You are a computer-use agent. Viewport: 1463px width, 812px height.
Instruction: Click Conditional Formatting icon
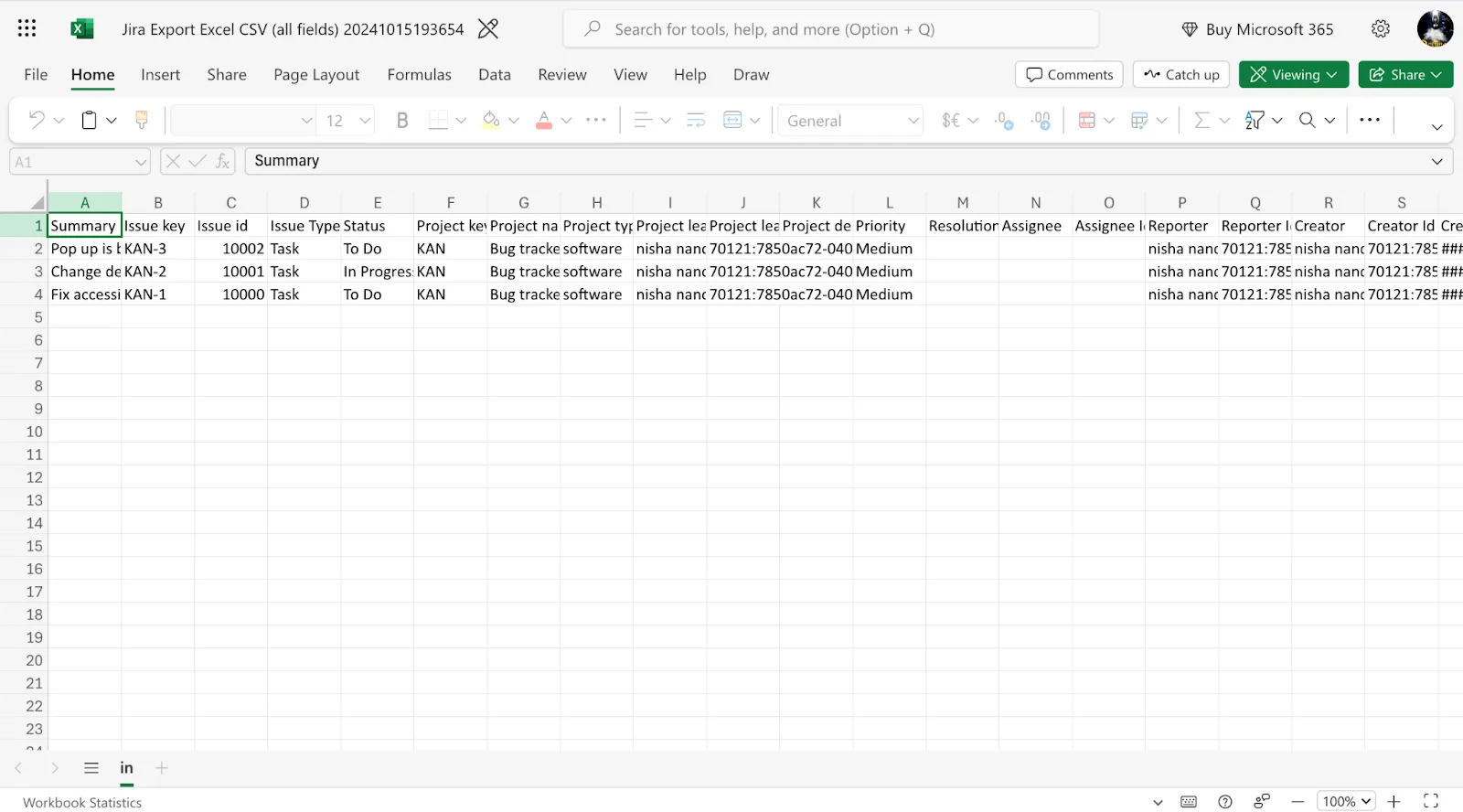coord(1086,120)
